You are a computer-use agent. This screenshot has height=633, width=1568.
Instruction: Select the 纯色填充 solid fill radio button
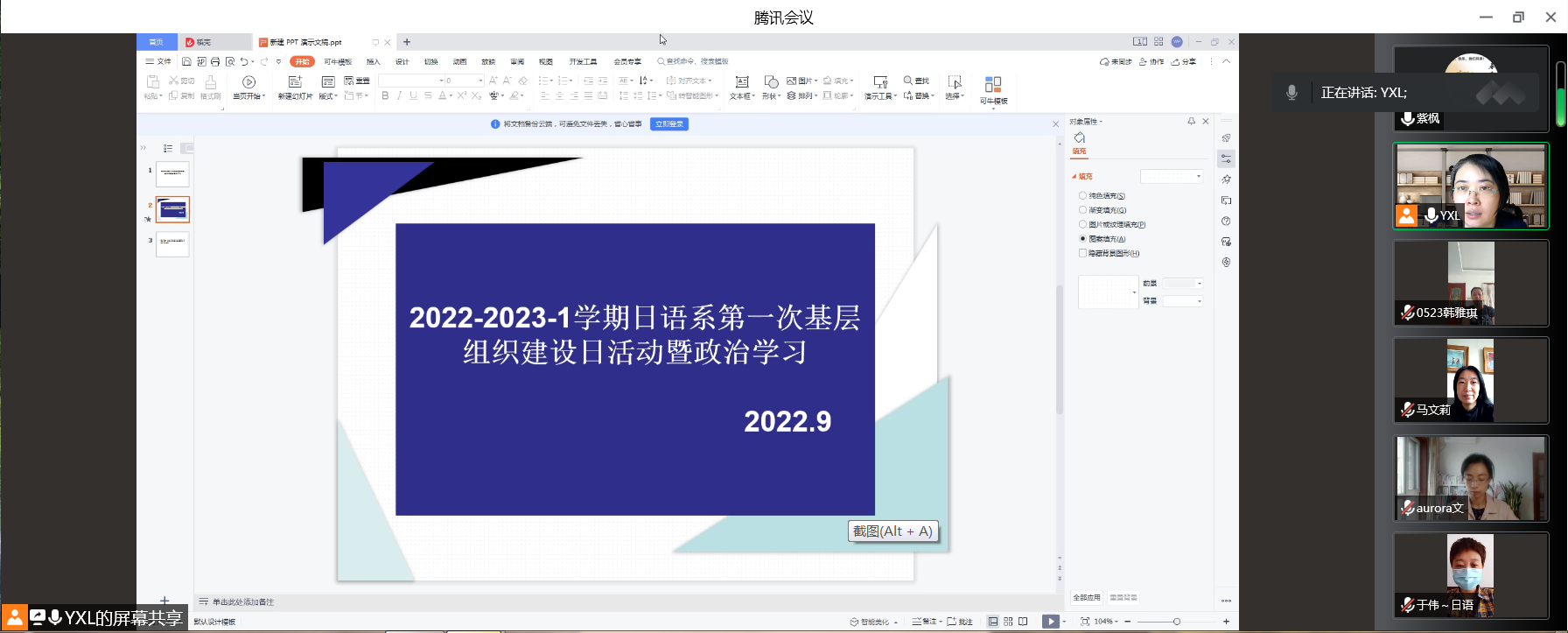pos(1083,196)
